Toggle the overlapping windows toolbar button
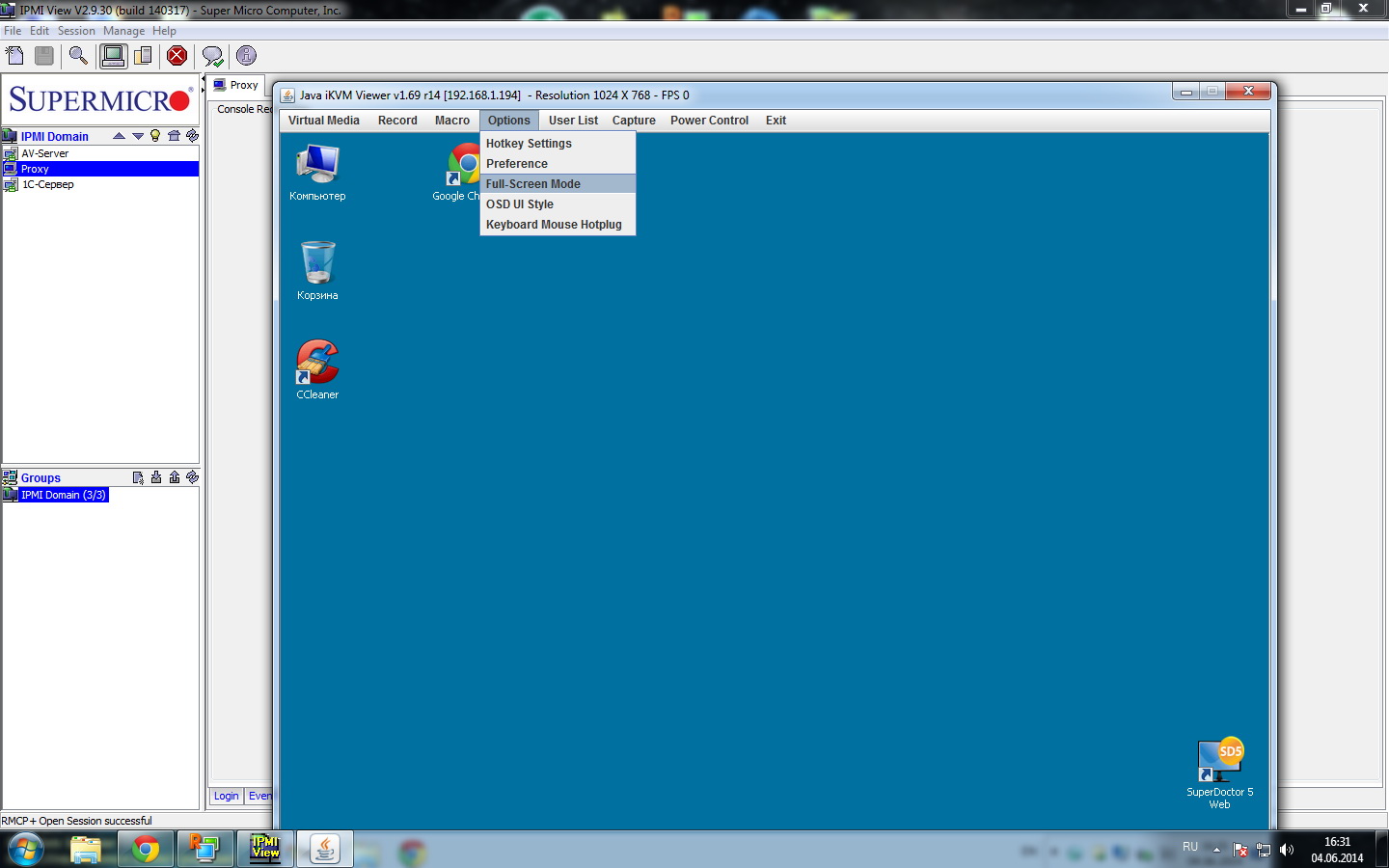 pyautogui.click(x=143, y=56)
